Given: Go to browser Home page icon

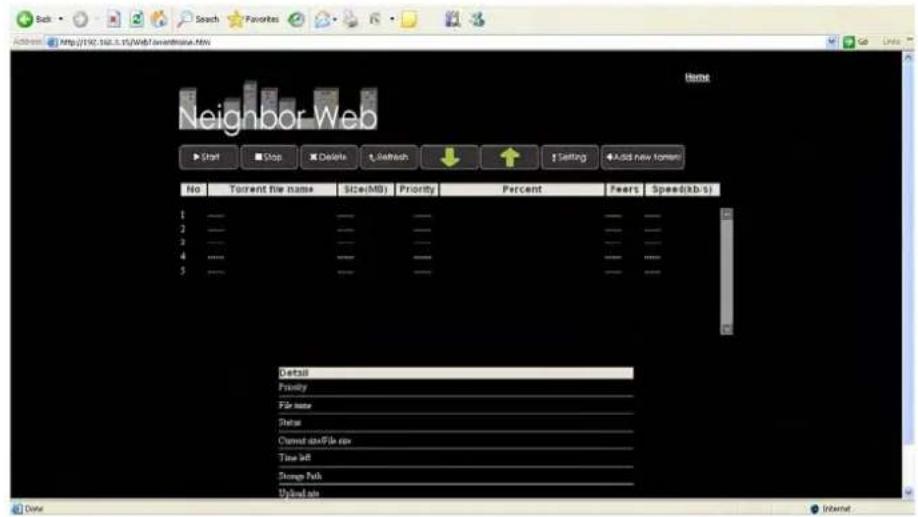Looking at the screenshot, I should pyautogui.click(x=159, y=20).
